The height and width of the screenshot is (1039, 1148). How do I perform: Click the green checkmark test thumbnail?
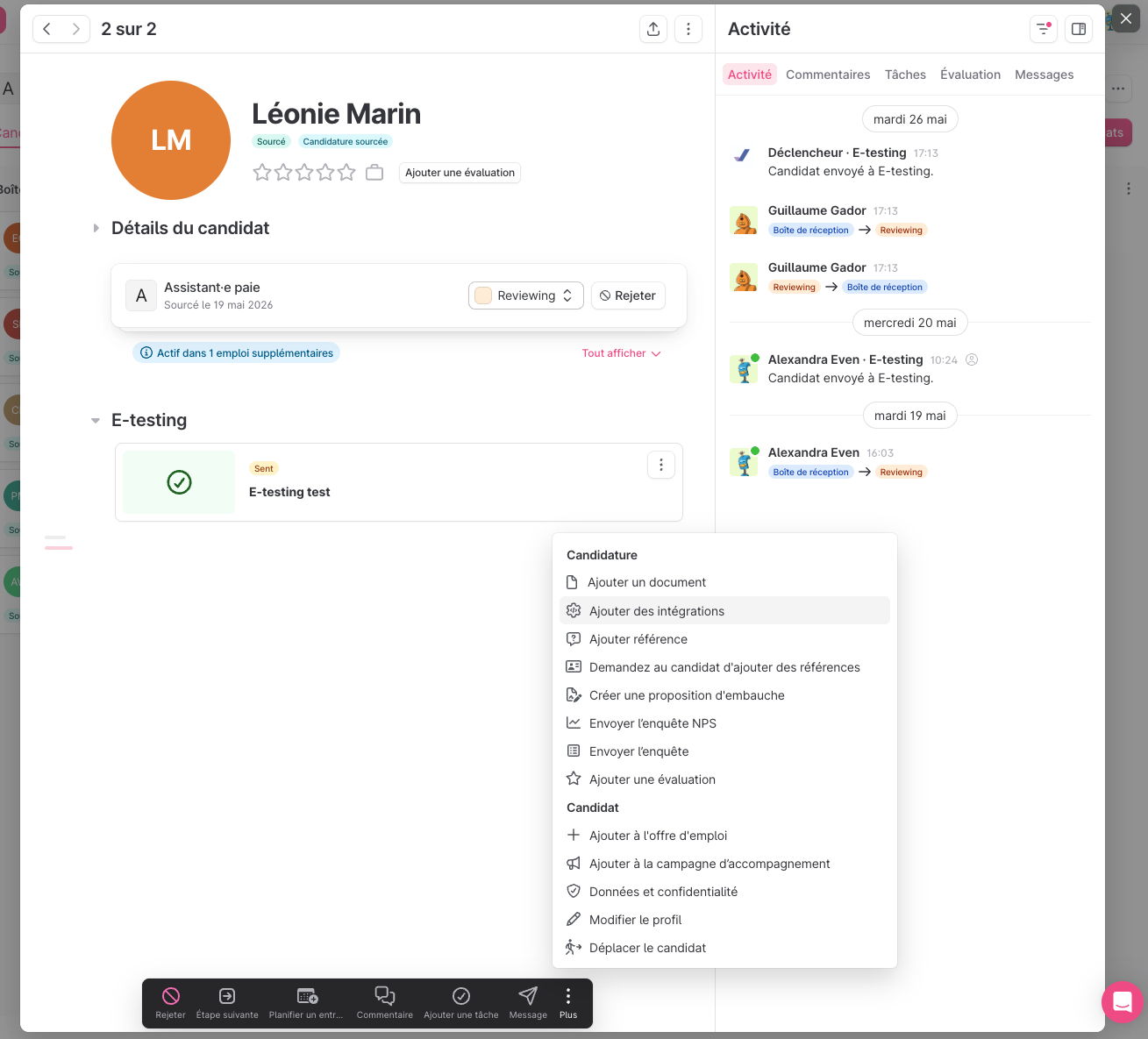click(179, 482)
